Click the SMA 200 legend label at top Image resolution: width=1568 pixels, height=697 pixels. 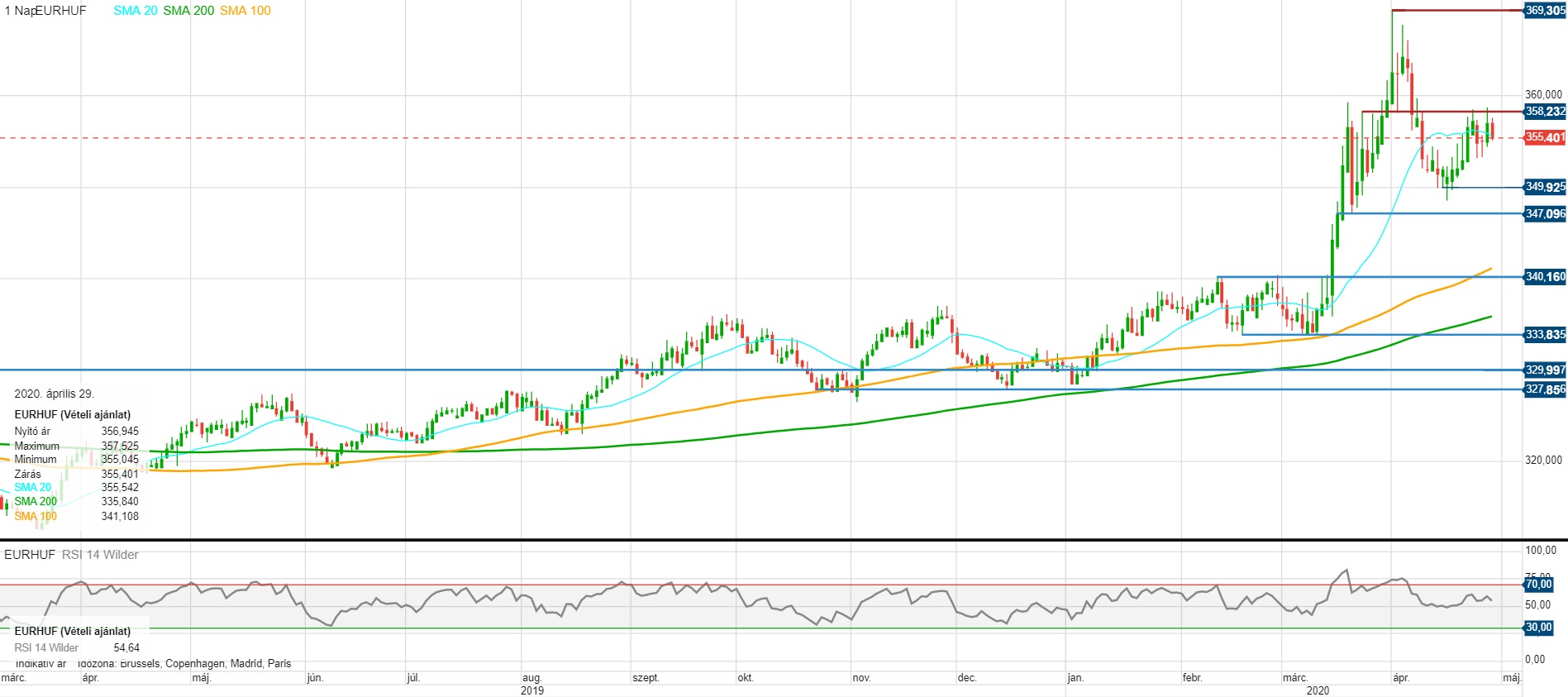(188, 11)
